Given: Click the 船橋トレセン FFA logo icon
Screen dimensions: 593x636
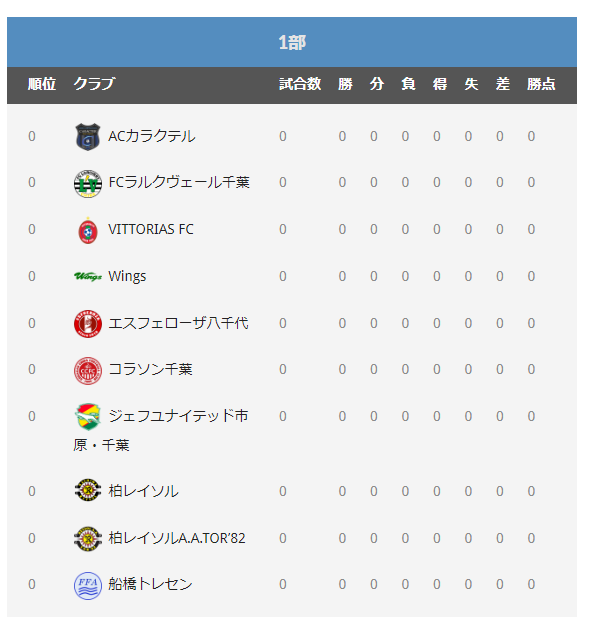Looking at the screenshot, I should click(x=88, y=585).
